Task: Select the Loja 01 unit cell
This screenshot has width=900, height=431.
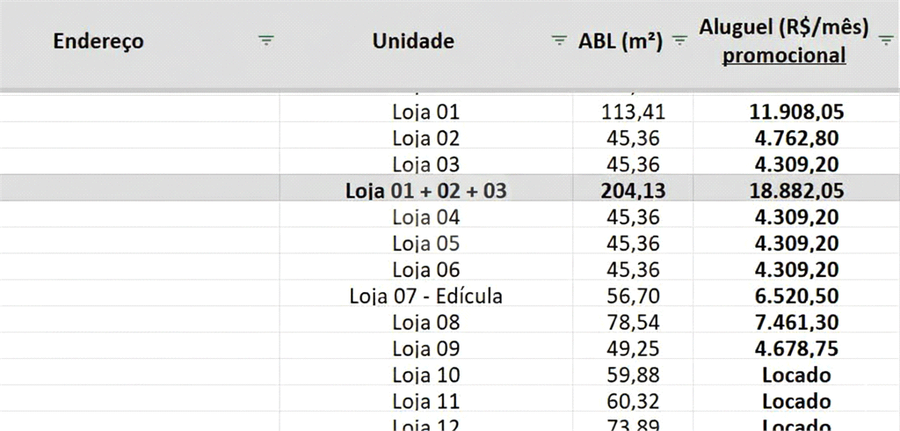Action: pyautogui.click(x=426, y=111)
